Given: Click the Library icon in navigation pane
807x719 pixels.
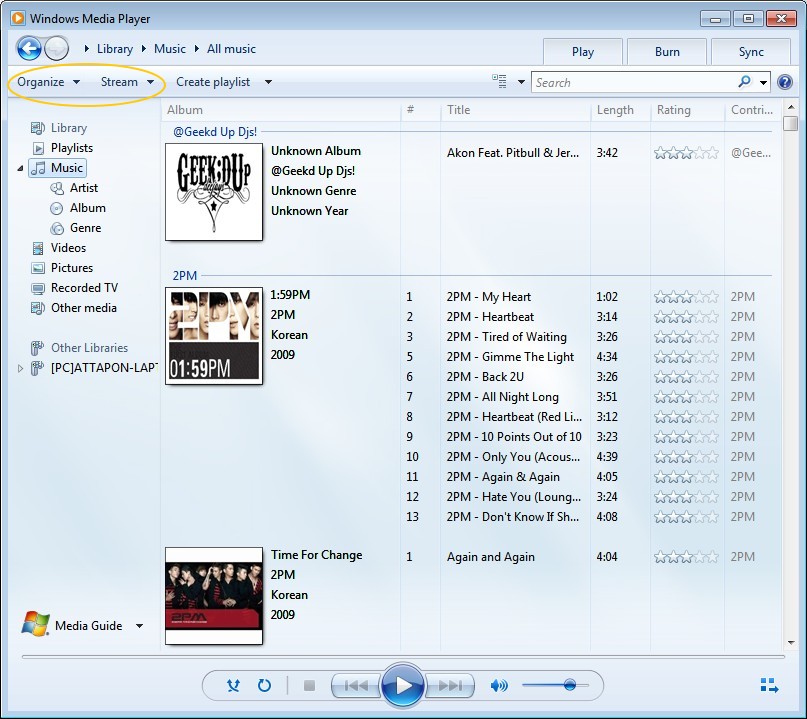Looking at the screenshot, I should (38, 128).
